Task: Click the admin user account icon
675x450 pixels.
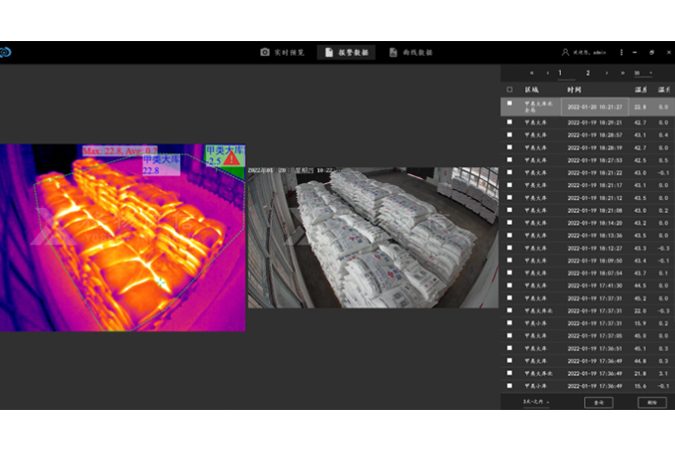Action: coord(566,52)
